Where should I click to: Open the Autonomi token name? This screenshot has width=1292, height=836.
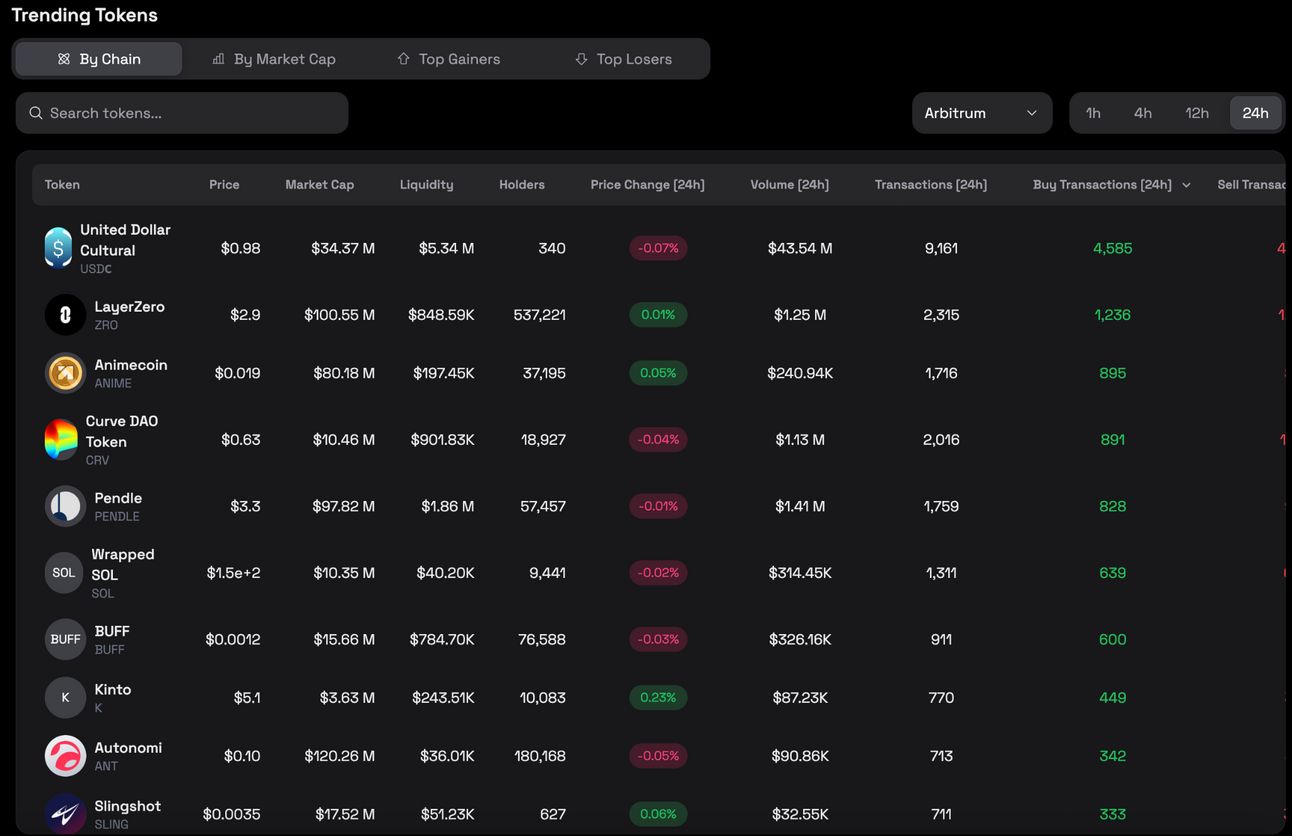128,748
